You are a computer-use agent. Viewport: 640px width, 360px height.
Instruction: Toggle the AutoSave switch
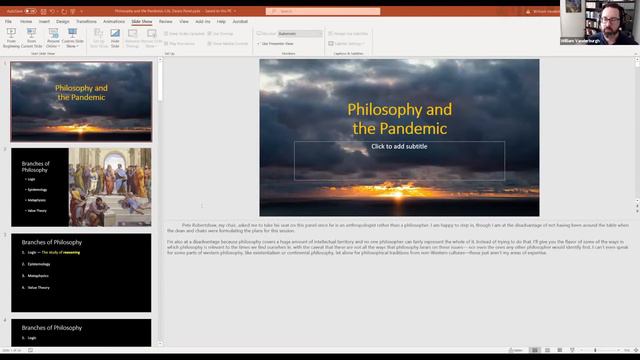pyautogui.click(x=30, y=11)
